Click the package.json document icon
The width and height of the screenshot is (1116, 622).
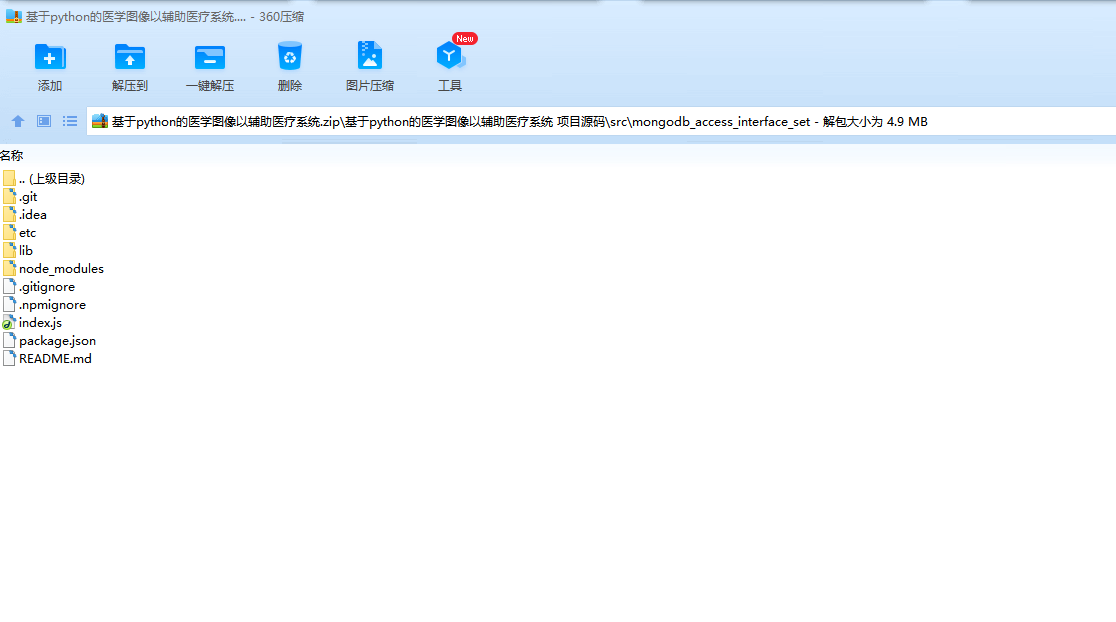click(9, 341)
